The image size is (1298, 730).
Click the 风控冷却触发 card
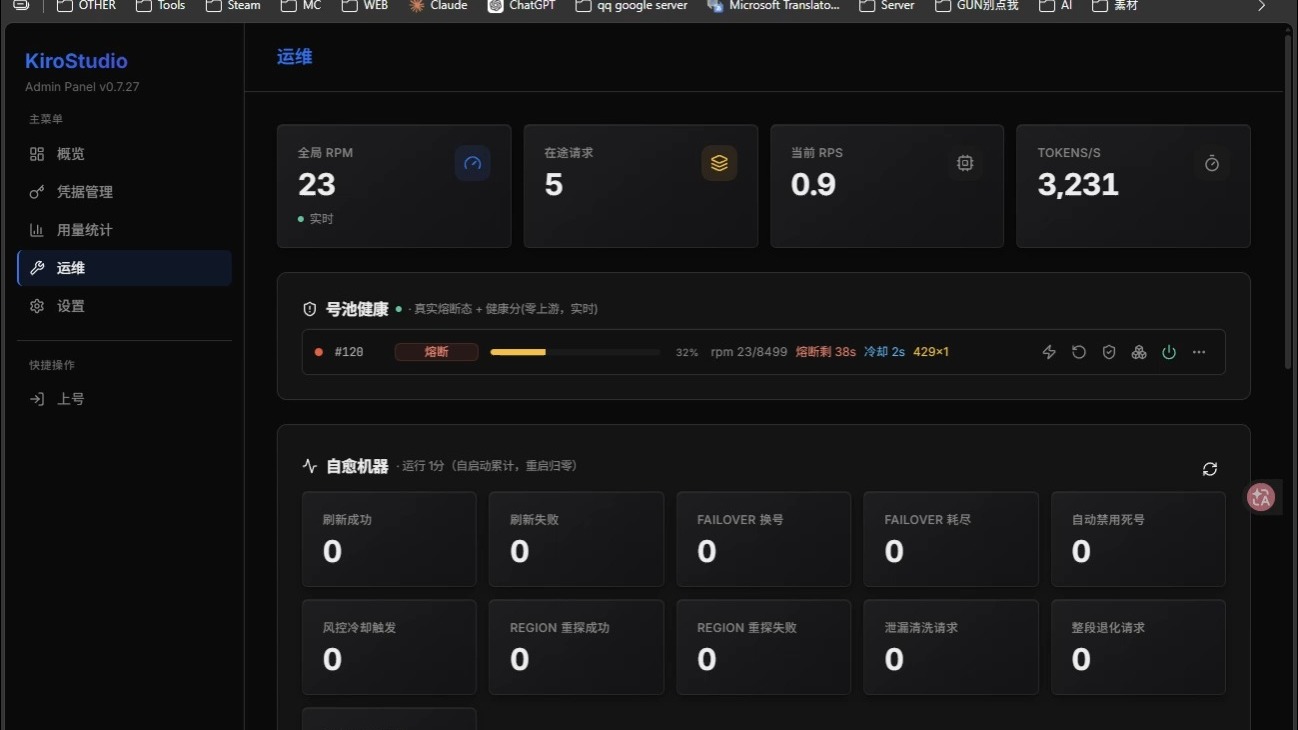(389, 647)
